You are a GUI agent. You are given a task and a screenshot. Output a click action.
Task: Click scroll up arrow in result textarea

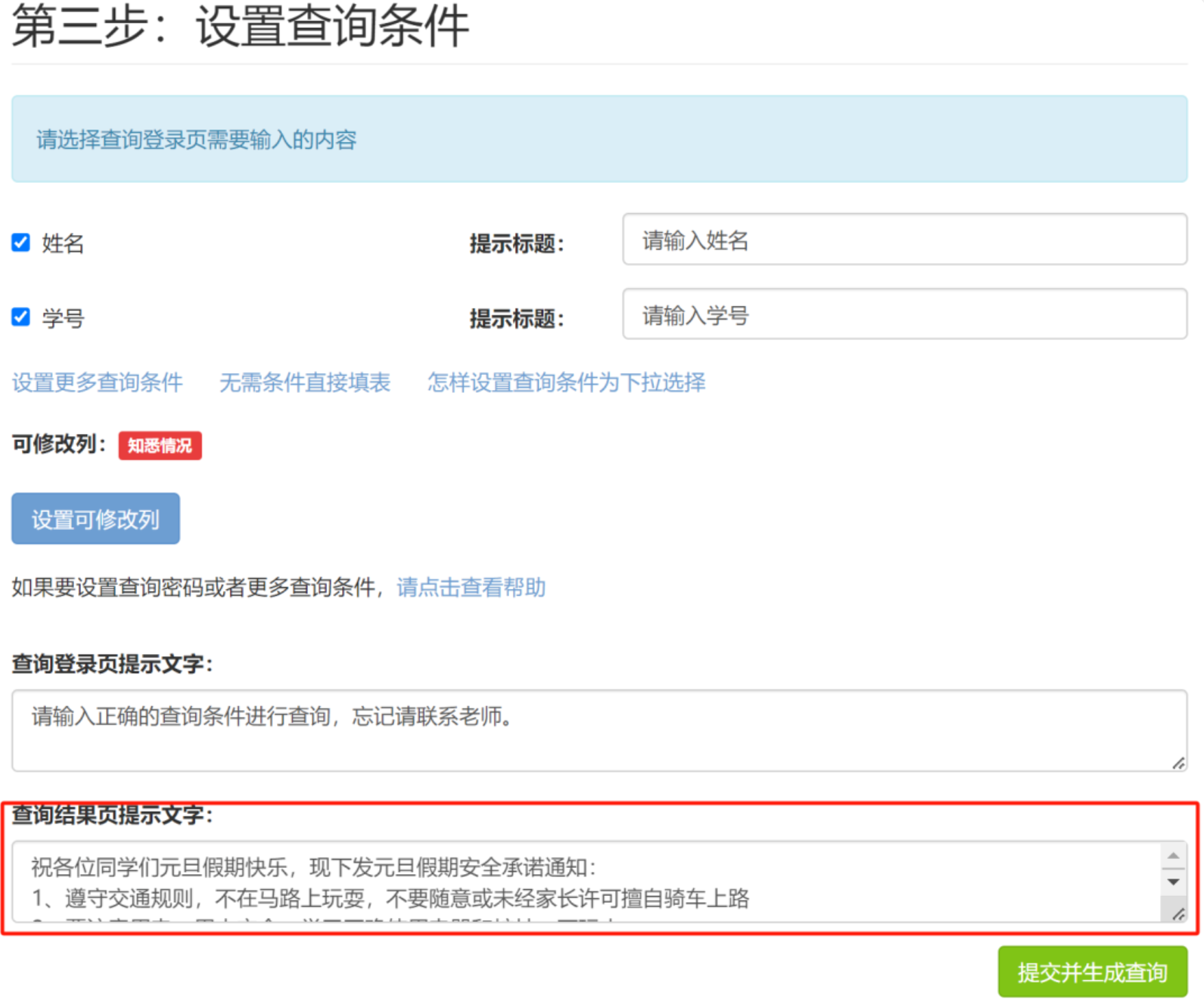tap(1173, 856)
